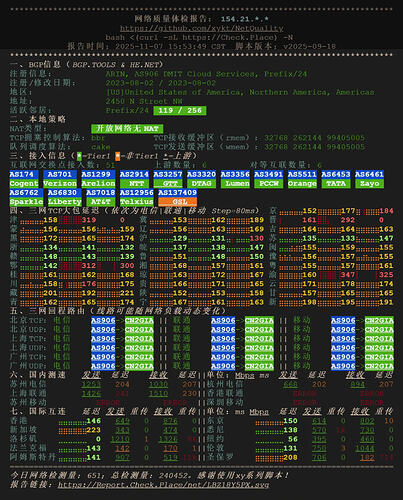Select the AS7018 AT&T badge
This screenshot has height=500, width=403.
(101, 197)
